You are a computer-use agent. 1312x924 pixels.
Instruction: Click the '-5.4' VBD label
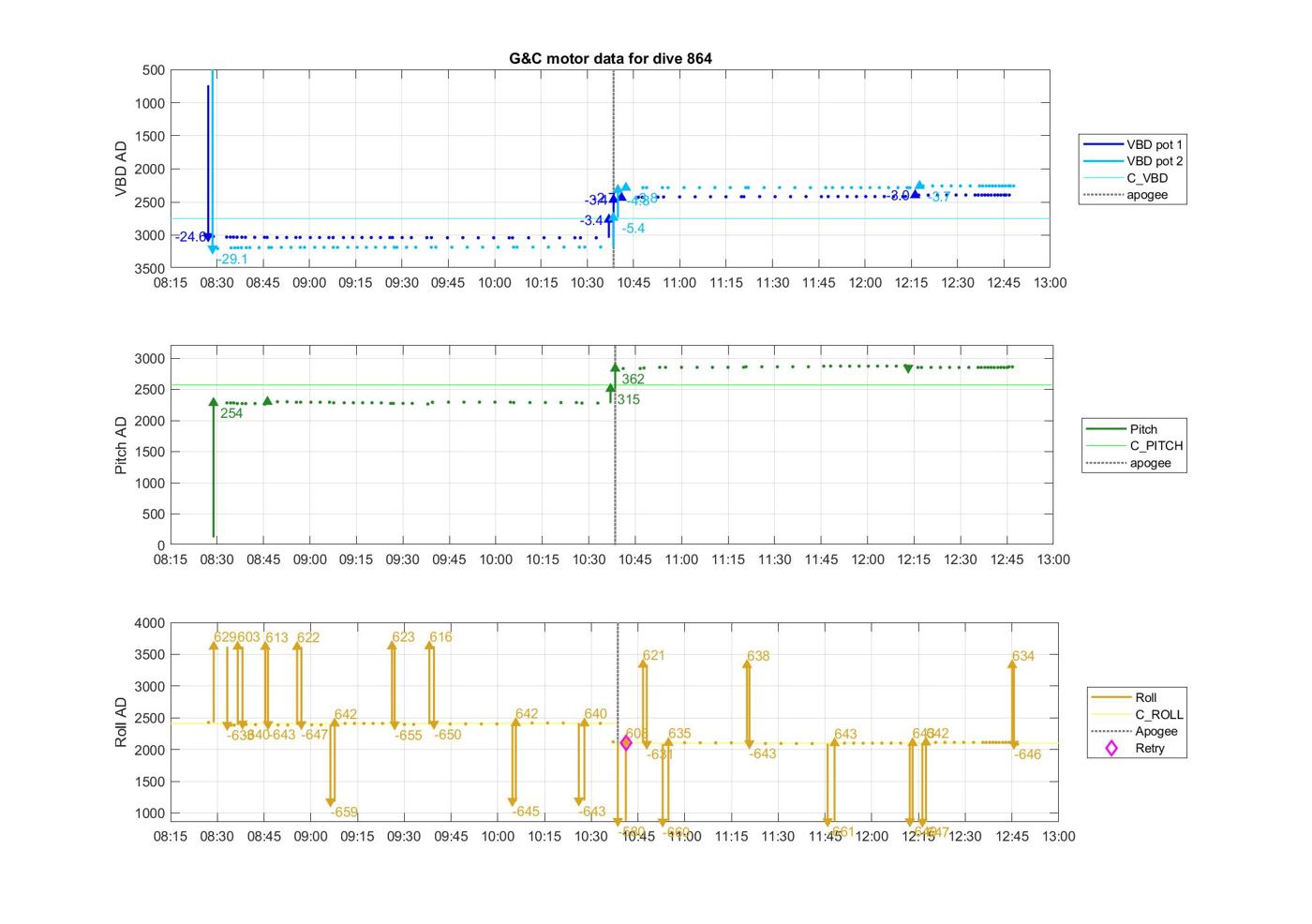click(634, 229)
